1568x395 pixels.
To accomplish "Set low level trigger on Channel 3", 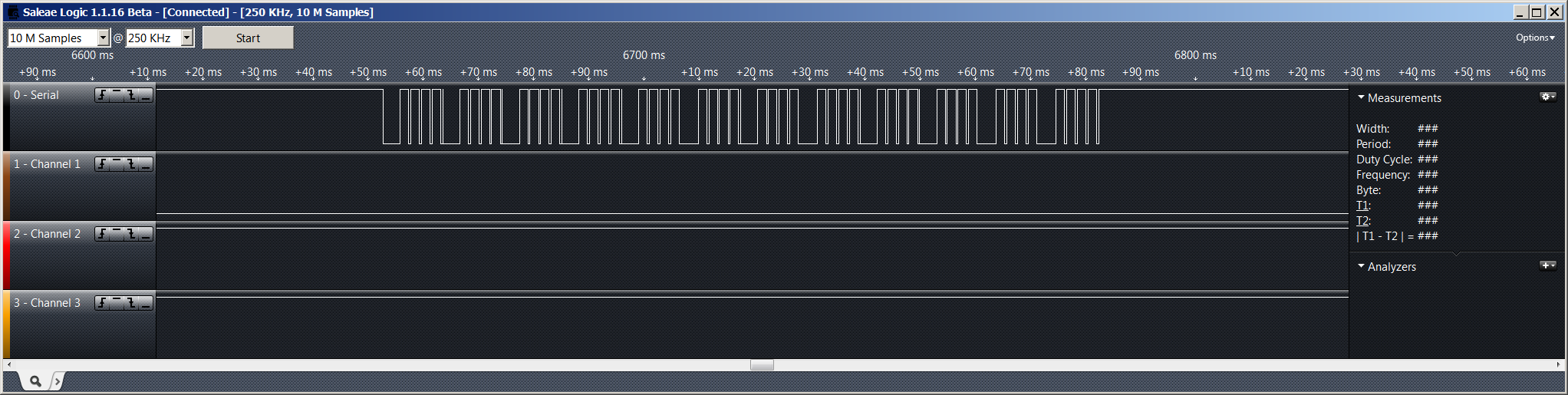I will pyautogui.click(x=146, y=303).
